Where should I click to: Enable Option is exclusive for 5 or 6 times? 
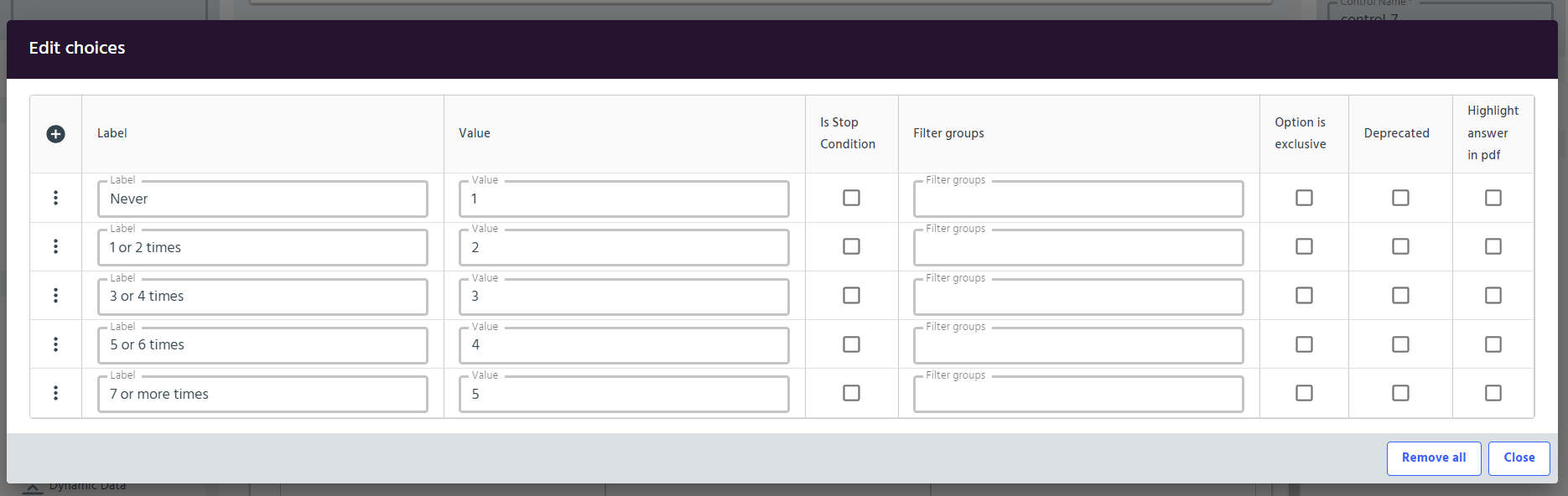(x=1304, y=344)
